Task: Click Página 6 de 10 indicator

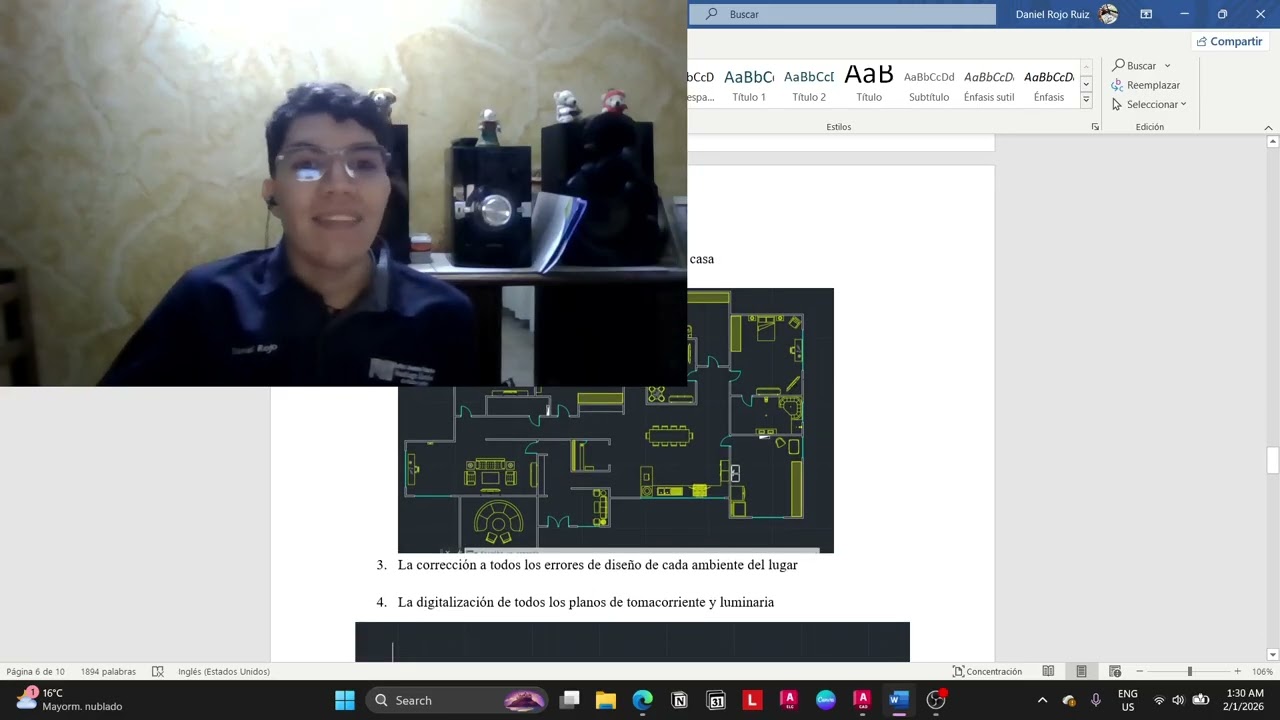Action: tap(35, 671)
